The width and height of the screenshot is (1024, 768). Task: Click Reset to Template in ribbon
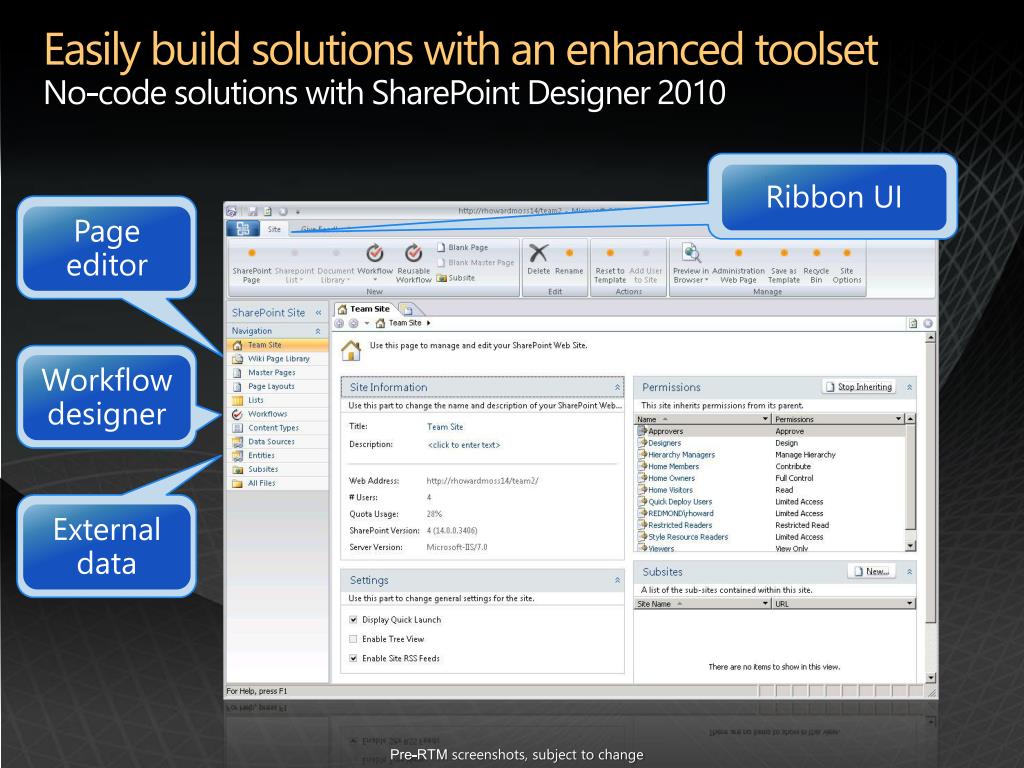coord(610,265)
